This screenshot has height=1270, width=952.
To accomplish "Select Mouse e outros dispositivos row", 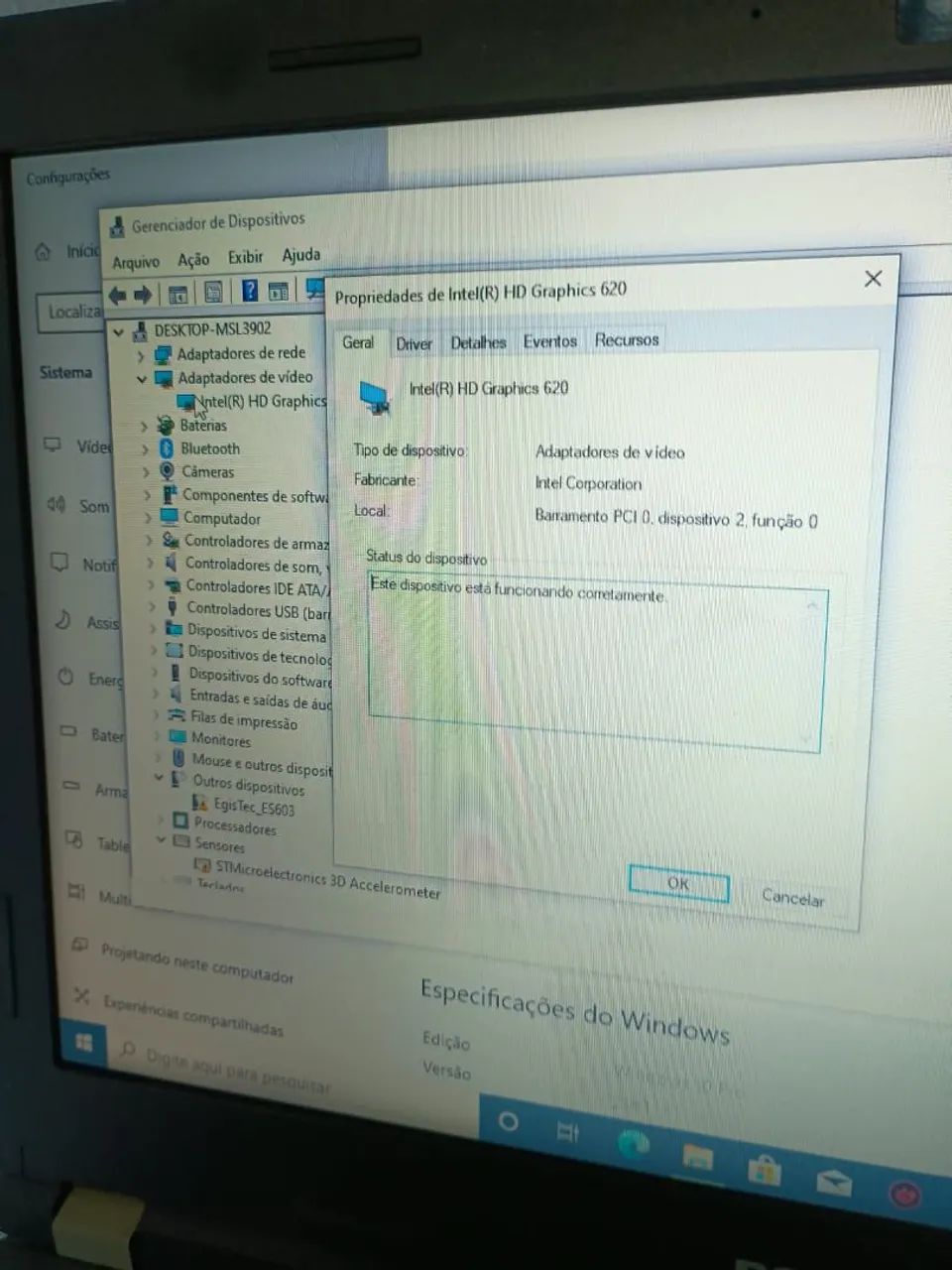I will coord(263,765).
